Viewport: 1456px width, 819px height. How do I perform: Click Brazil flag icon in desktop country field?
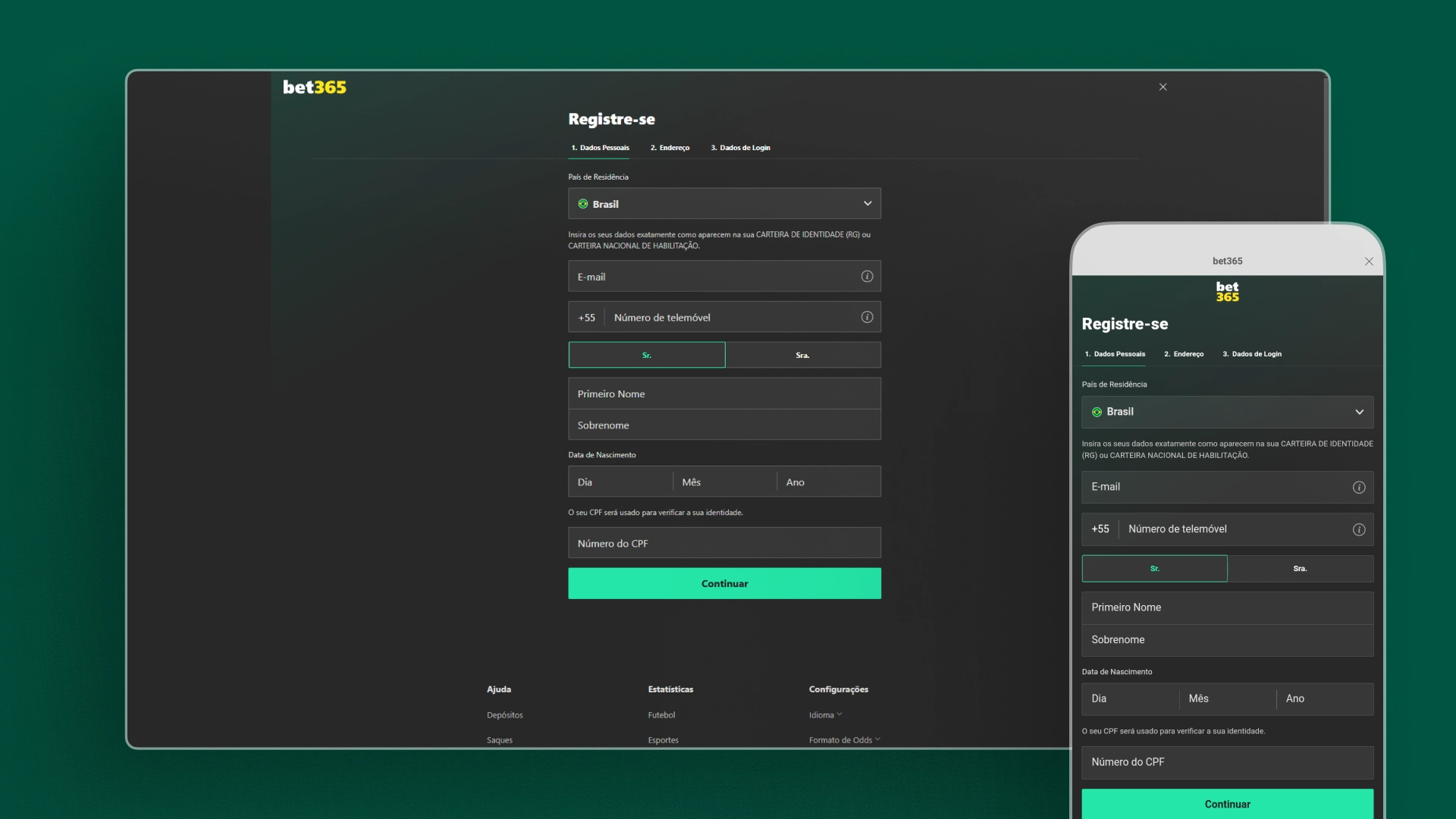(x=583, y=204)
